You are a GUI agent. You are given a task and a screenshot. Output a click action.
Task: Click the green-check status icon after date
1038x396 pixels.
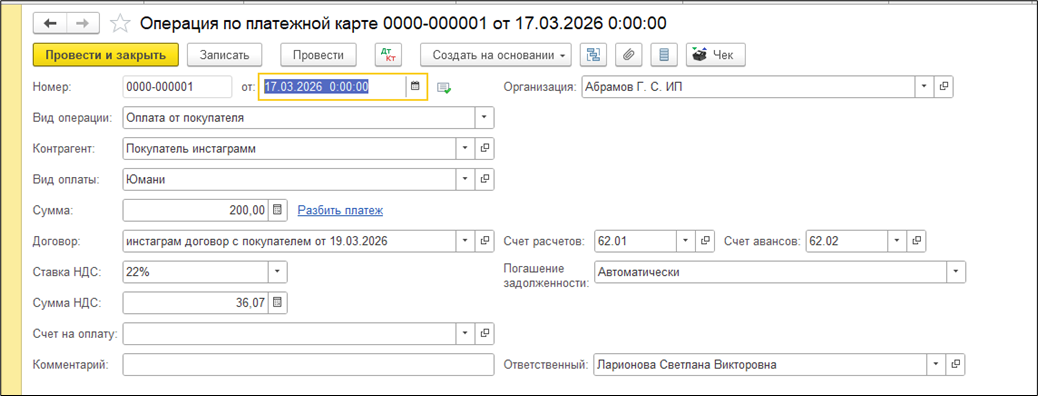pos(444,87)
